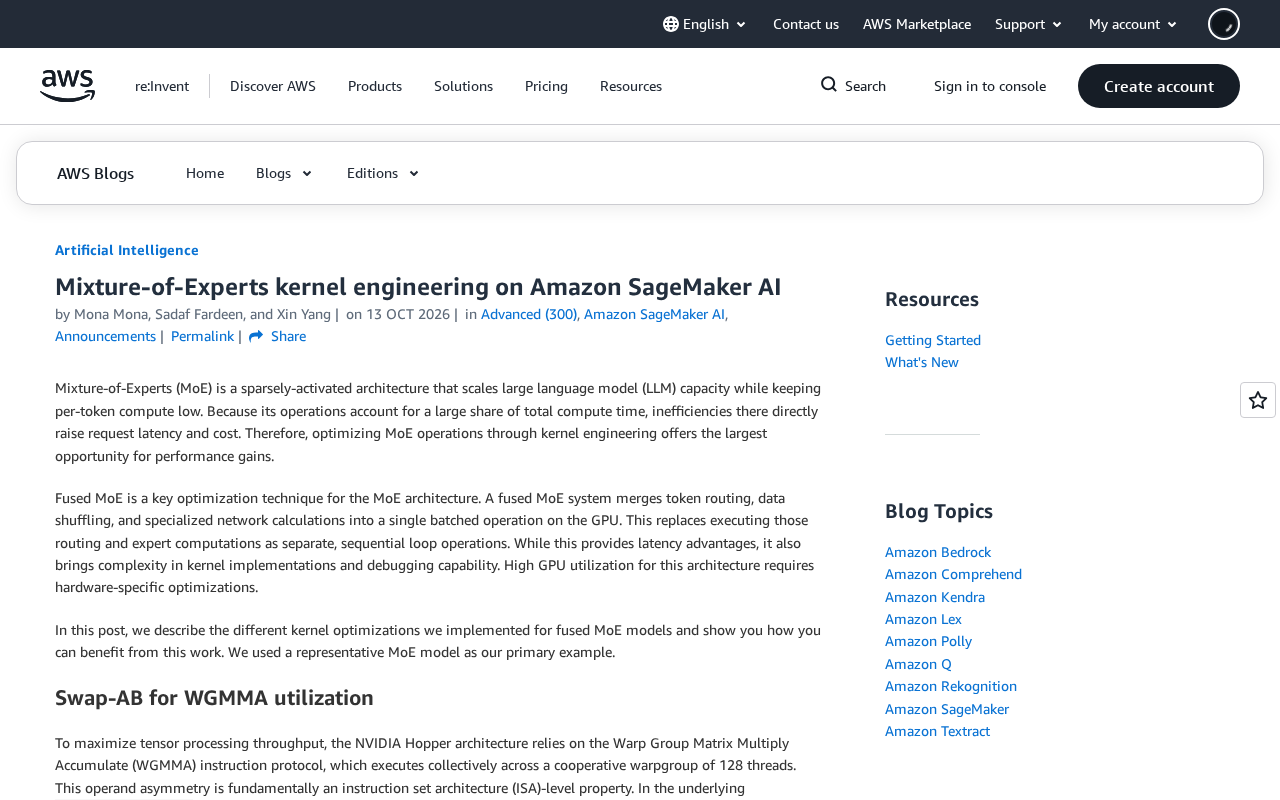The width and height of the screenshot is (1280, 800).
Task: Open the Amazon Q blog topic
Action: [918, 664]
